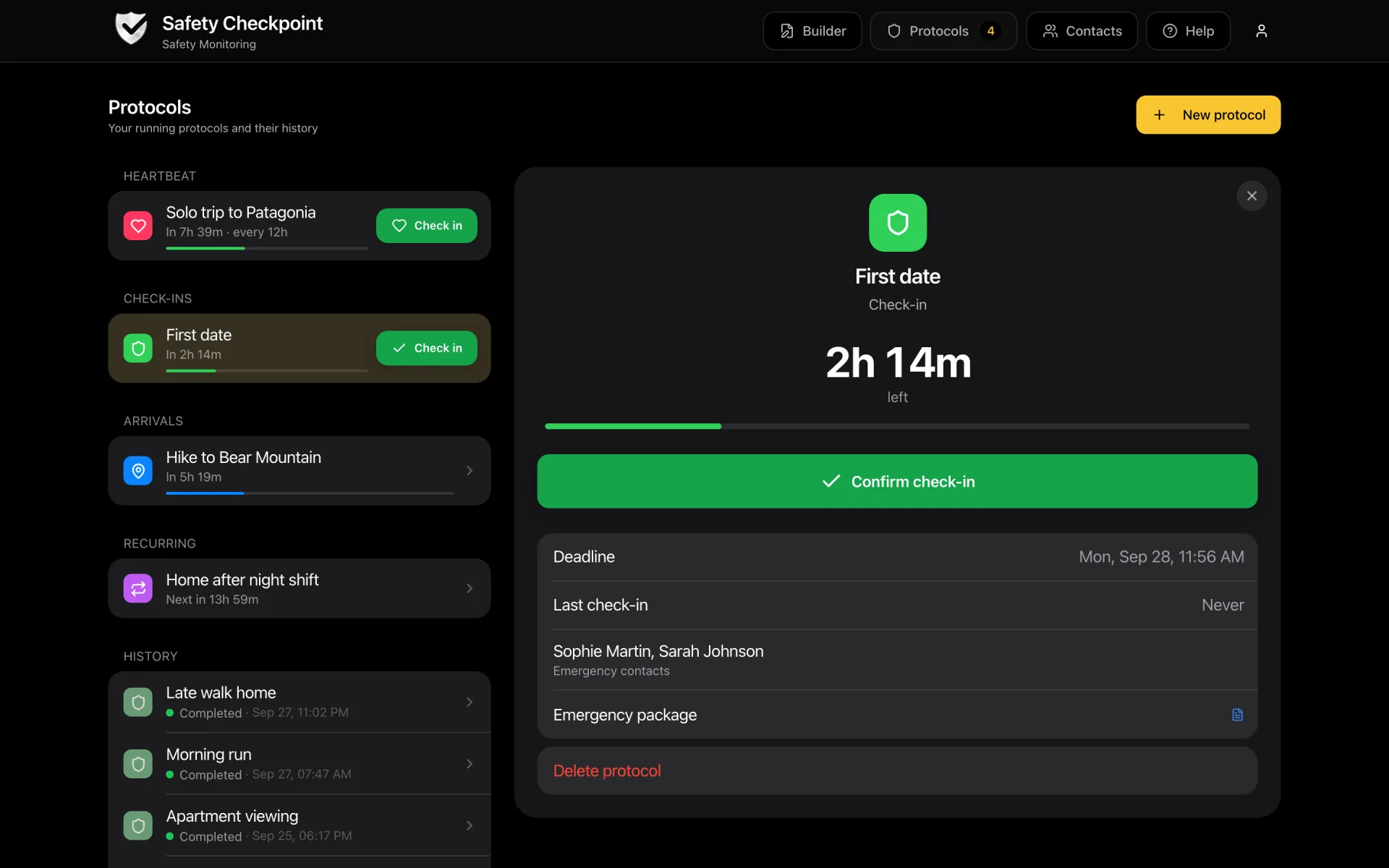This screenshot has width=1389, height=868.
Task: Open Apartment viewing chevron
Action: [470, 825]
